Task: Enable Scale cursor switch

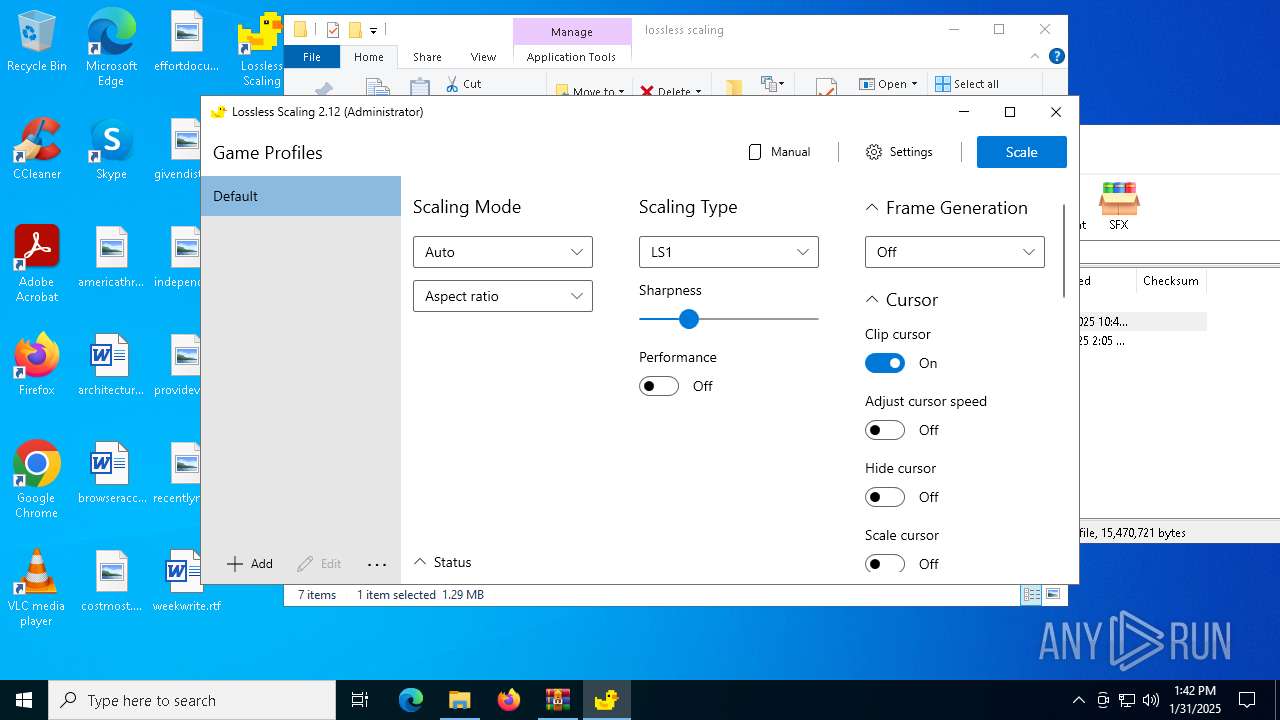Action: point(885,564)
